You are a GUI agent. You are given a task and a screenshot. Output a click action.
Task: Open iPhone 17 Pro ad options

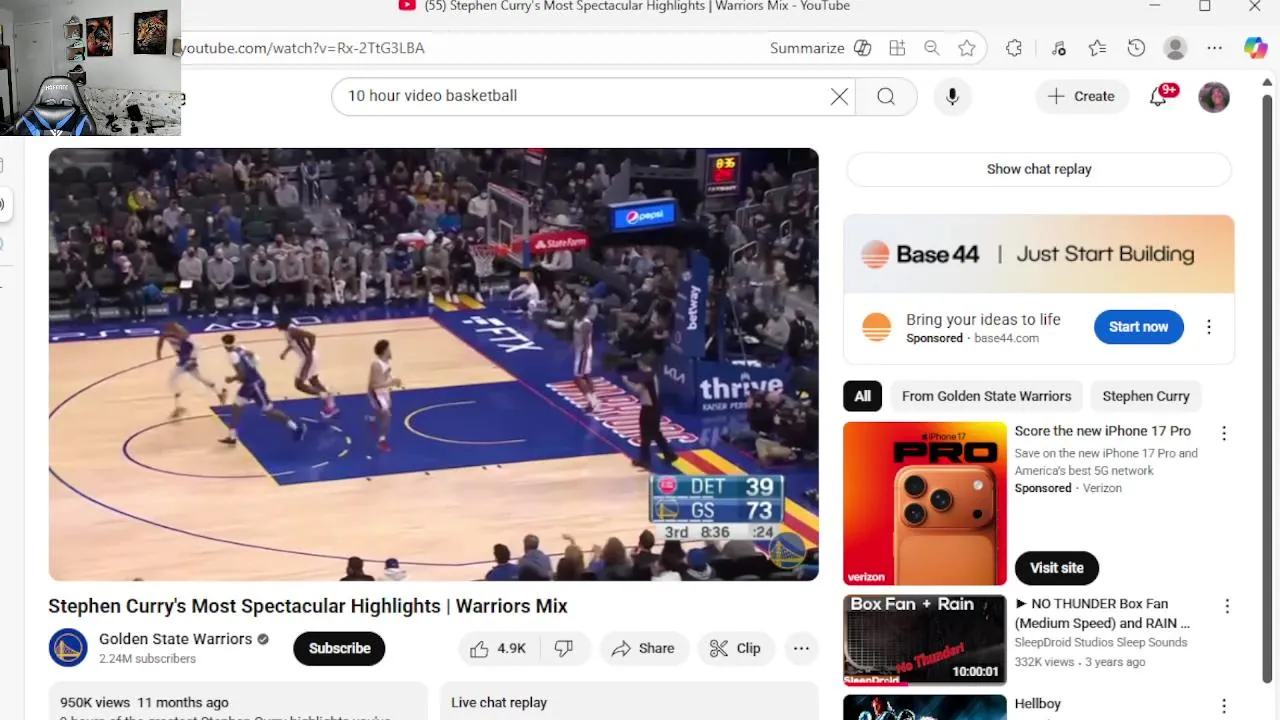click(x=1224, y=433)
